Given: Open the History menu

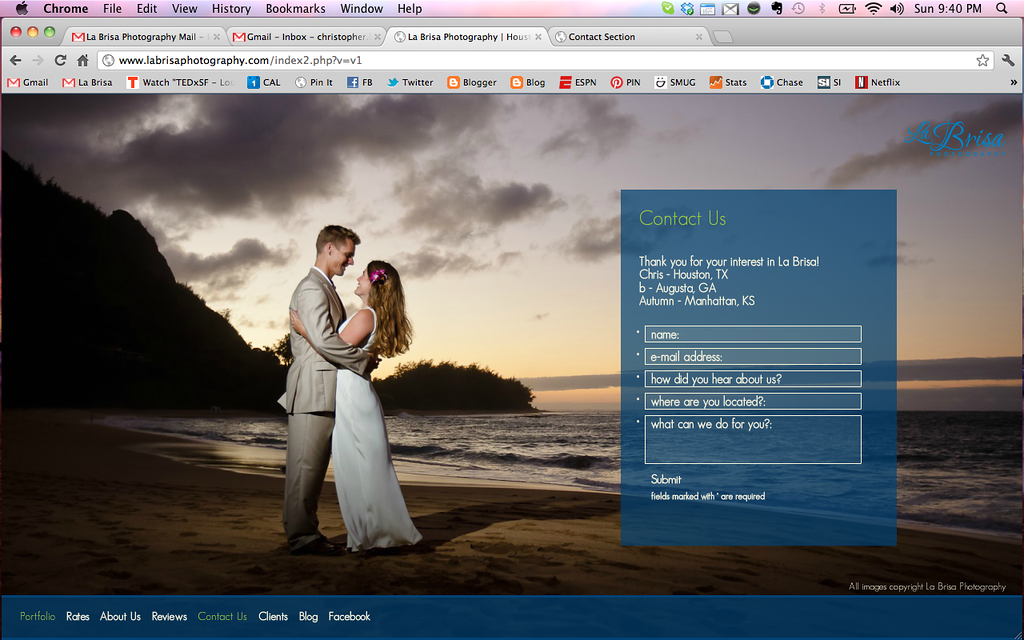Looking at the screenshot, I should [x=231, y=8].
